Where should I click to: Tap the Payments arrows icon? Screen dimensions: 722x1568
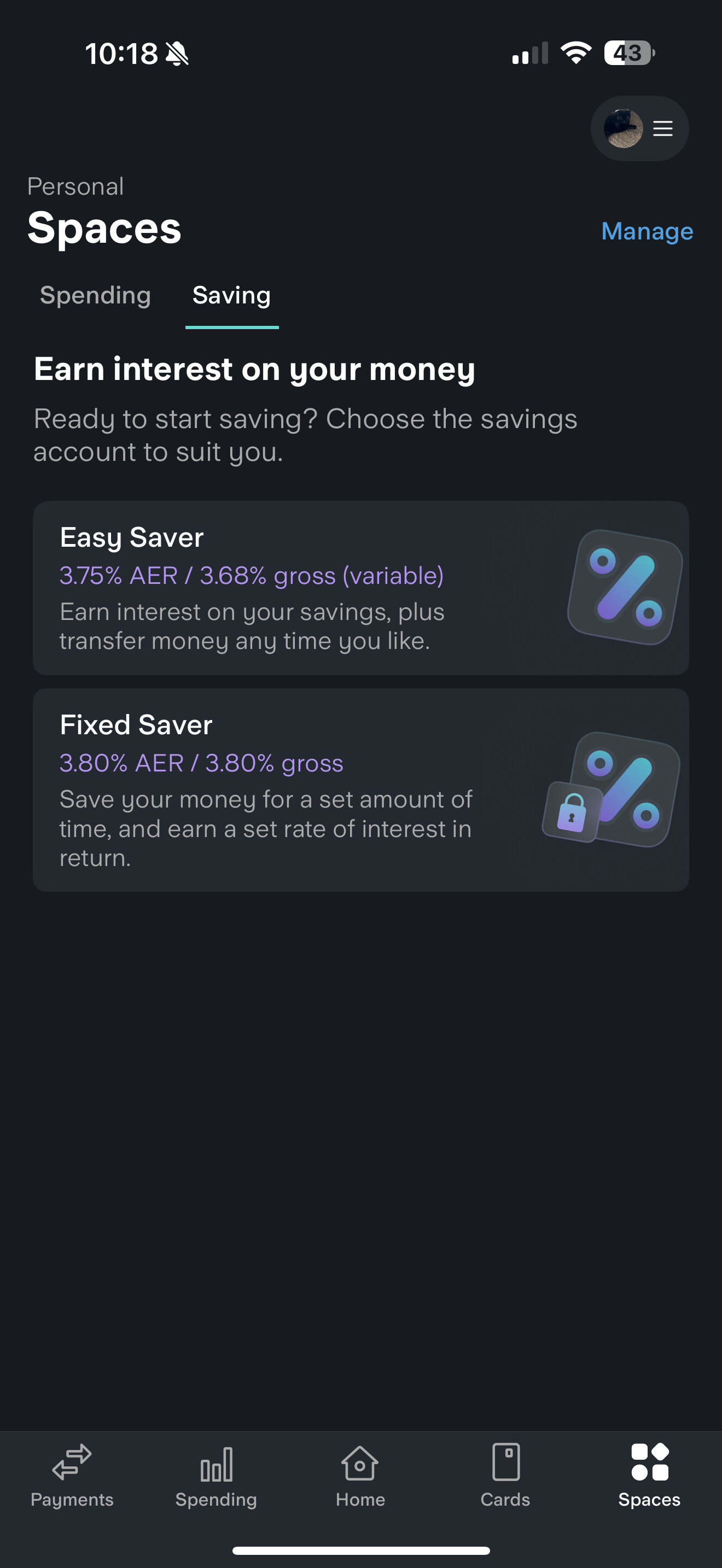coord(72,1462)
